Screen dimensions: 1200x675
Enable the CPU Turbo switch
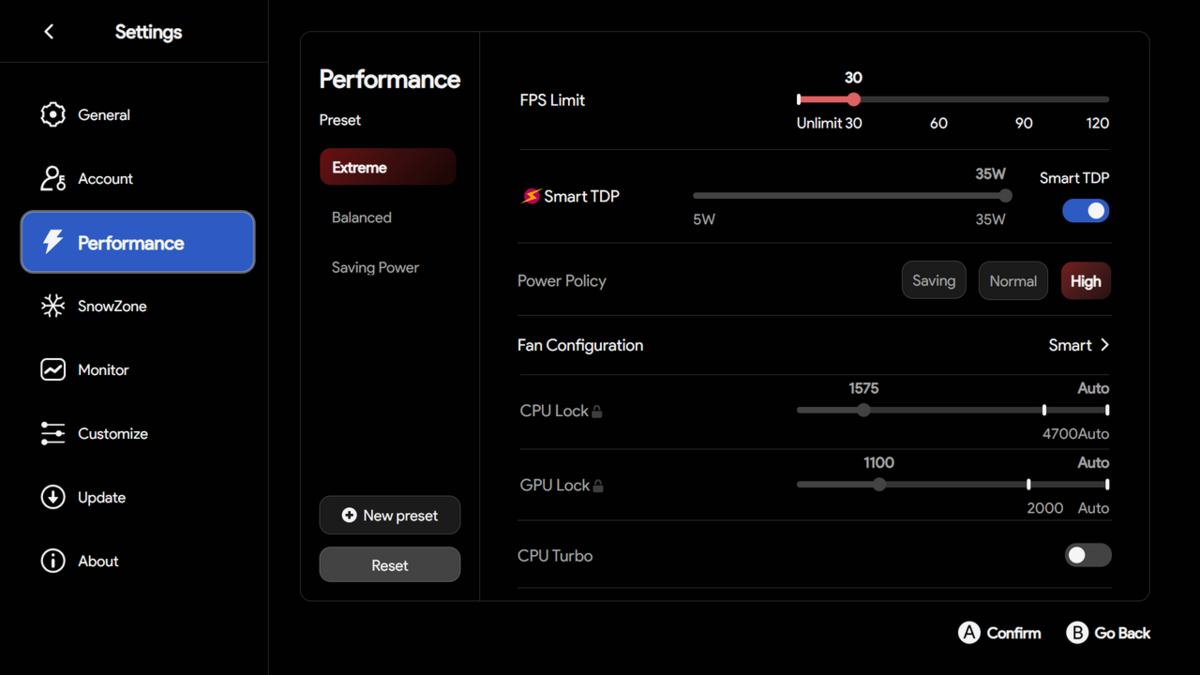coord(1088,555)
